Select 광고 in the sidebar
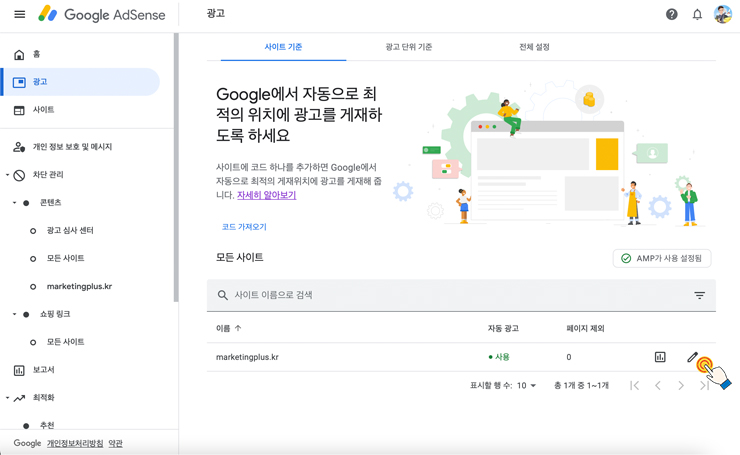The width and height of the screenshot is (740, 455). coord(80,82)
